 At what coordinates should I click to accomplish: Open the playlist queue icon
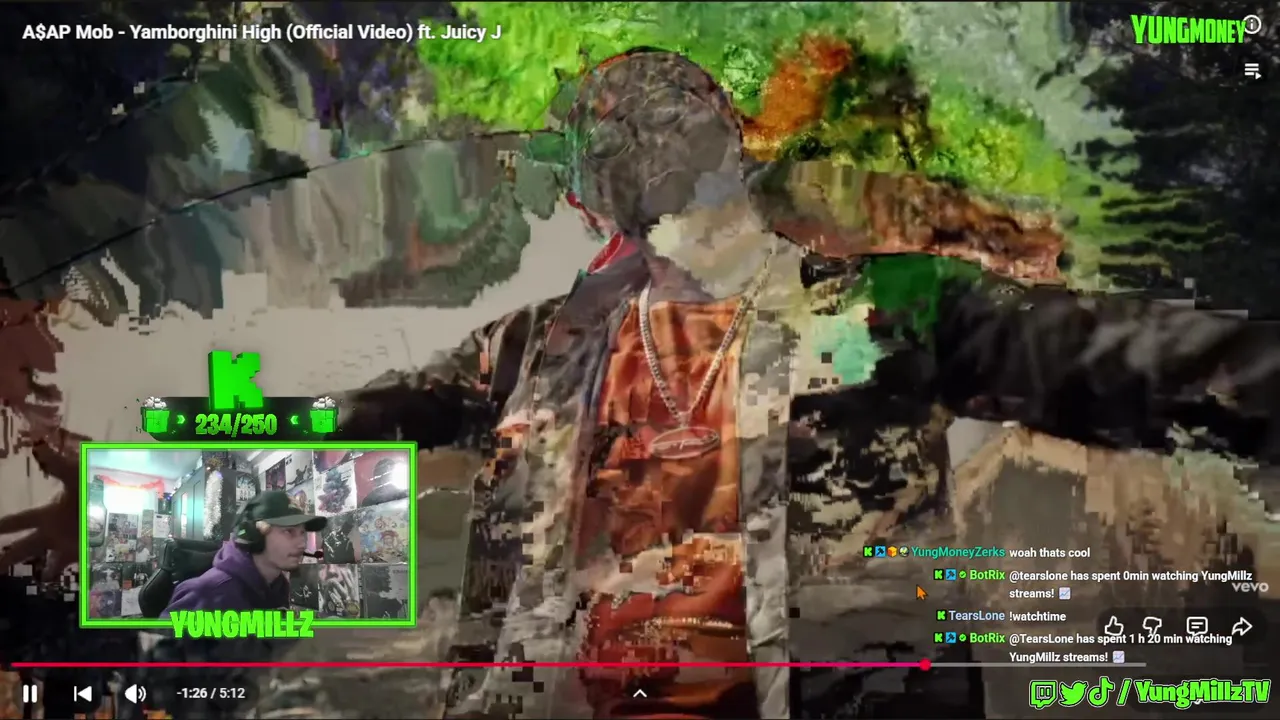(x=1252, y=70)
